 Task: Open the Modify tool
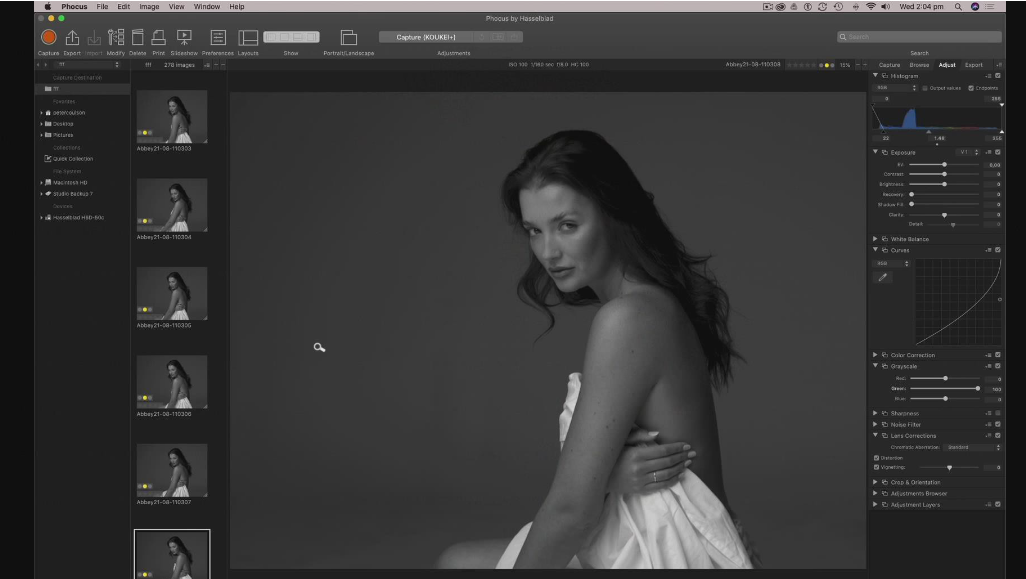pyautogui.click(x=116, y=38)
